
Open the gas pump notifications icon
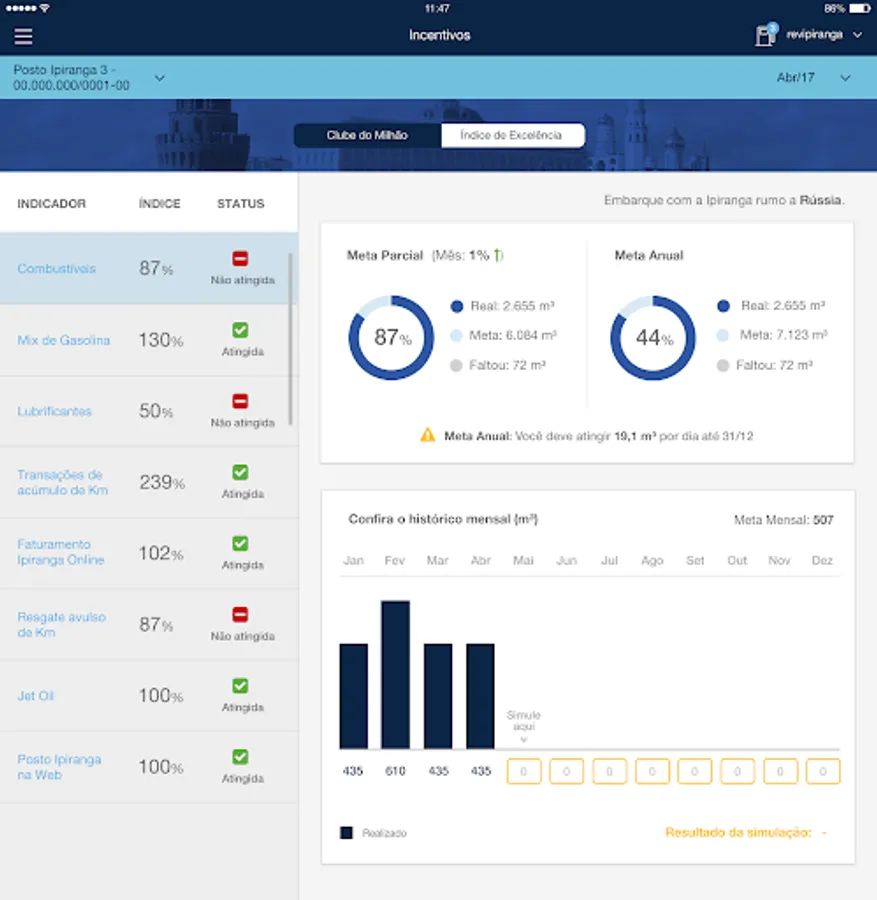(766, 34)
